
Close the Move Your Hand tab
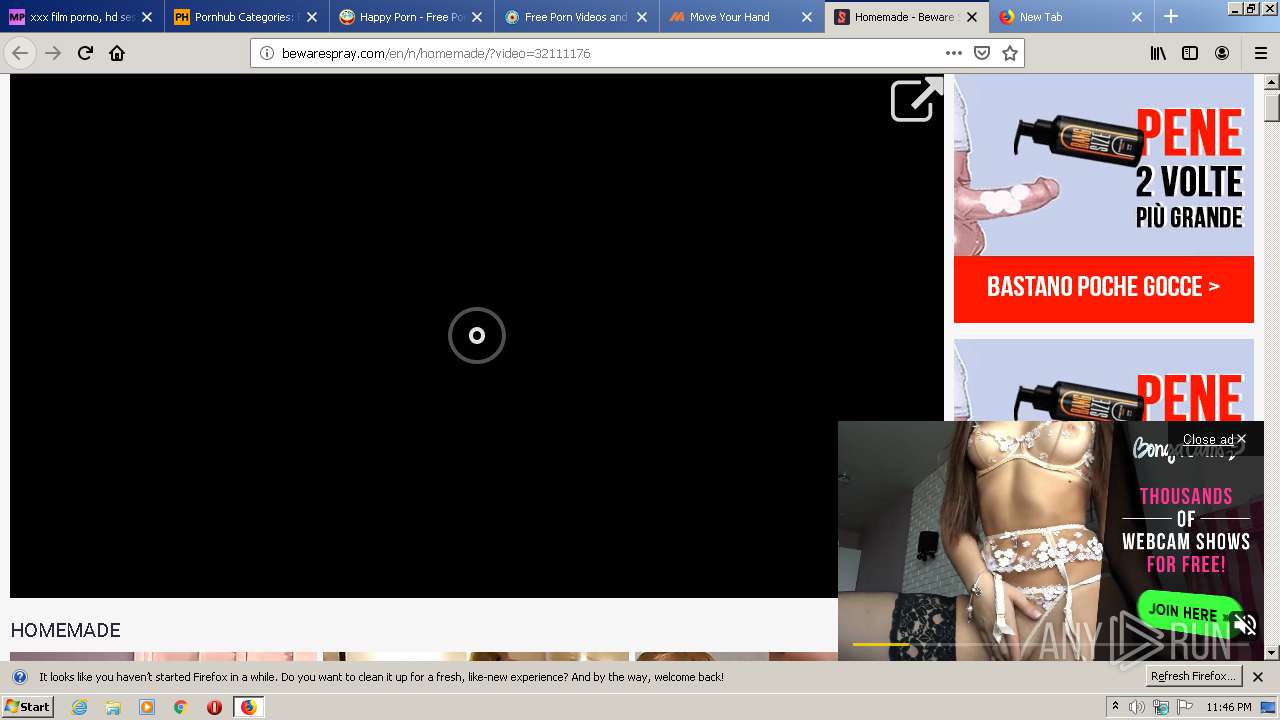click(807, 17)
